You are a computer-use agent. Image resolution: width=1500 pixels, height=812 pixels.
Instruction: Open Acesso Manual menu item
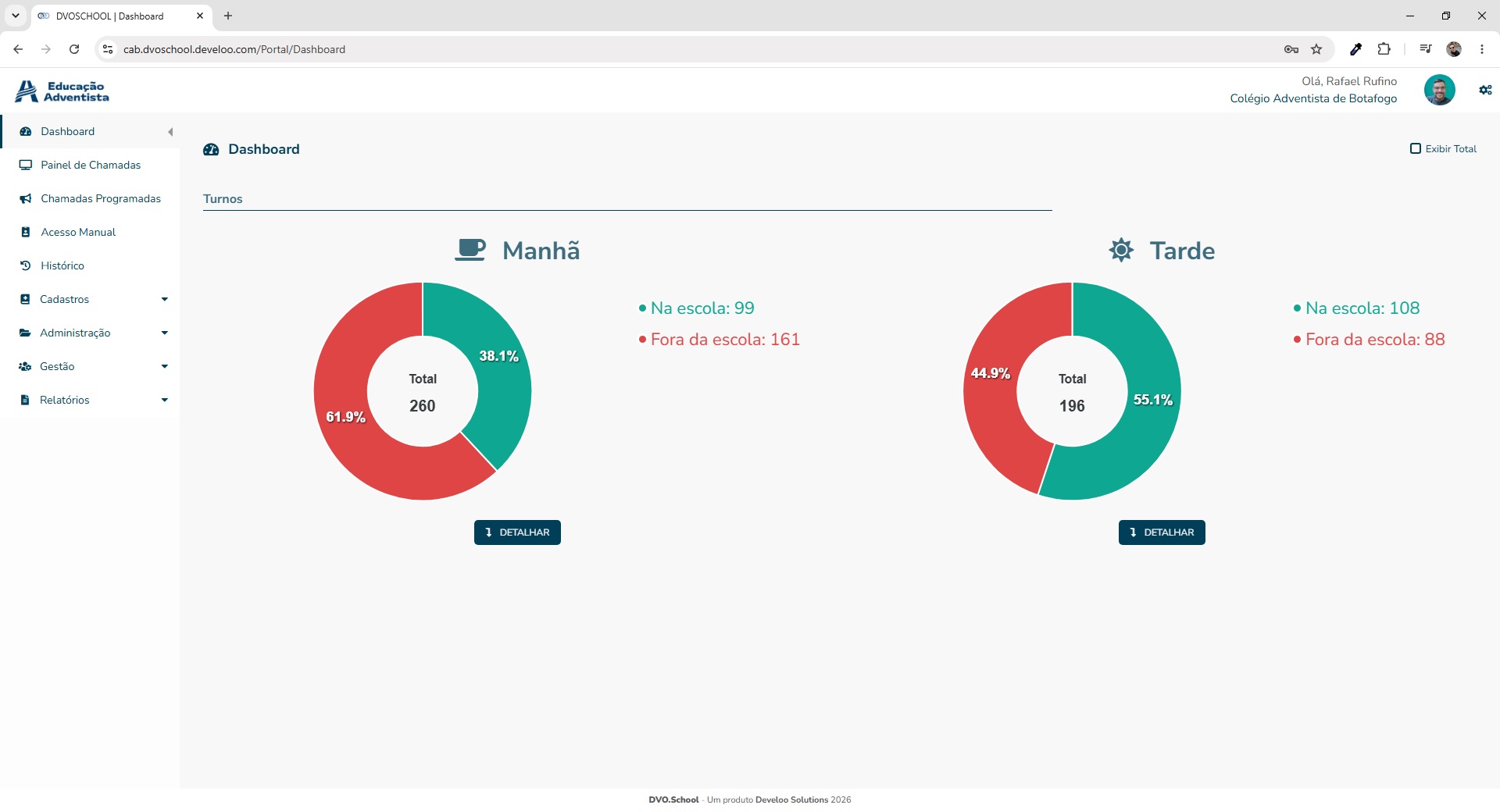point(91,232)
